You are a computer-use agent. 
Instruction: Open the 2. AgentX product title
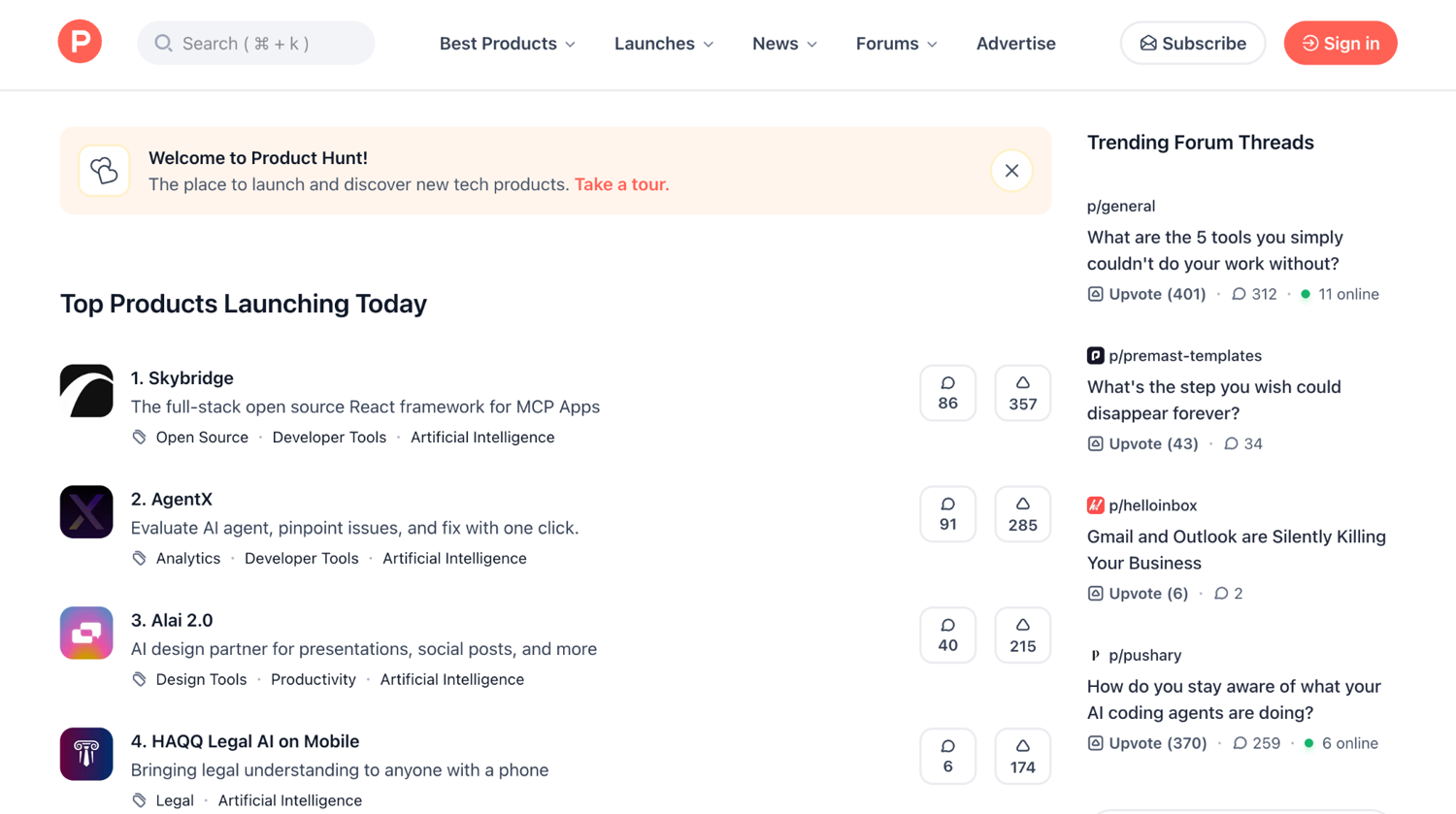pos(172,500)
